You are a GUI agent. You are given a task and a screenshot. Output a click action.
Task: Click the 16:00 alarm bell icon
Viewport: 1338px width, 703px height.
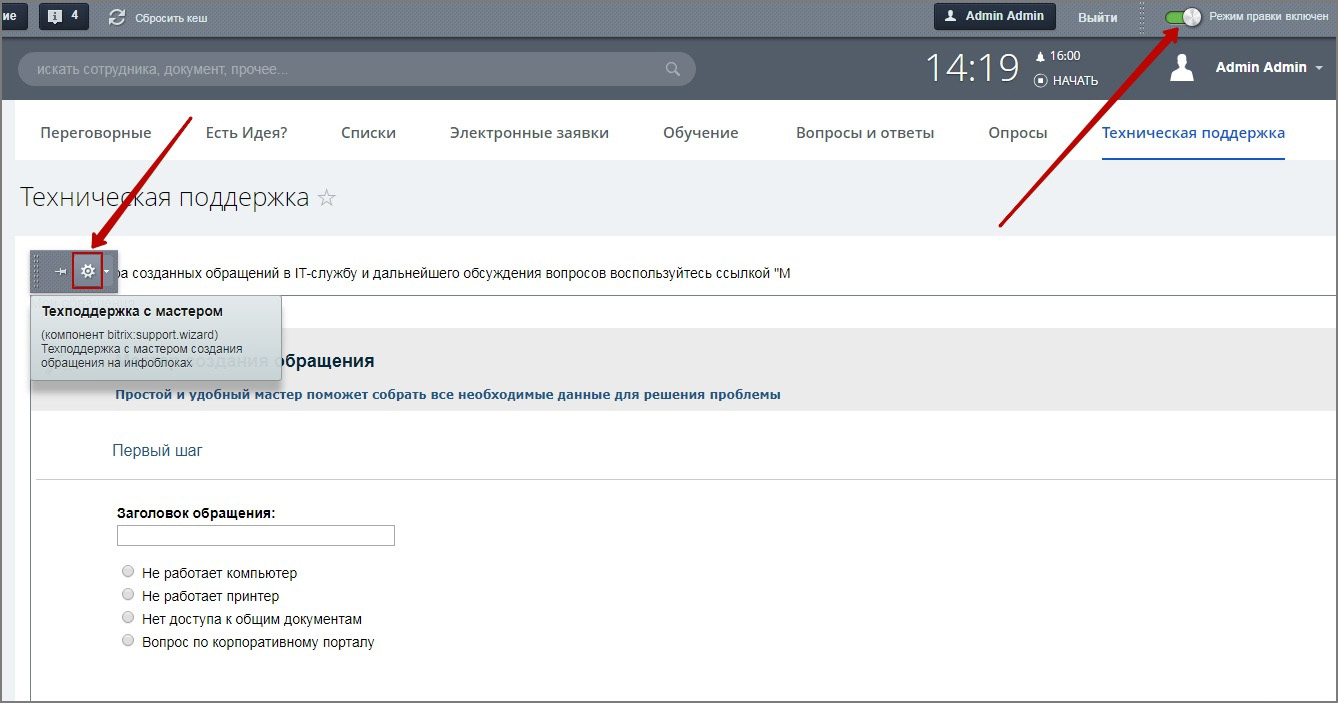pos(1040,57)
